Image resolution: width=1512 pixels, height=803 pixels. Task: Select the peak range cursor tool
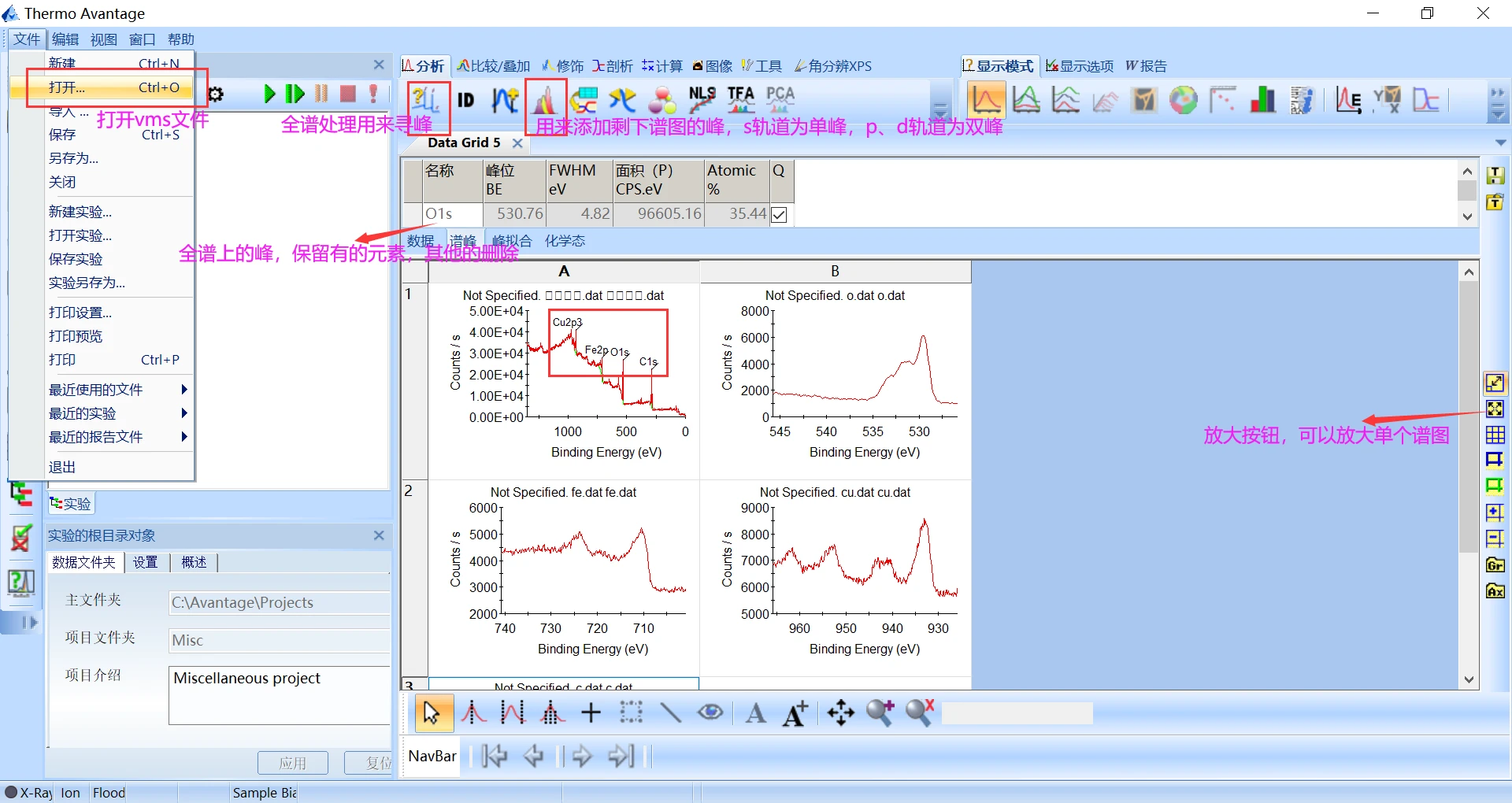pyautogui.click(x=513, y=713)
